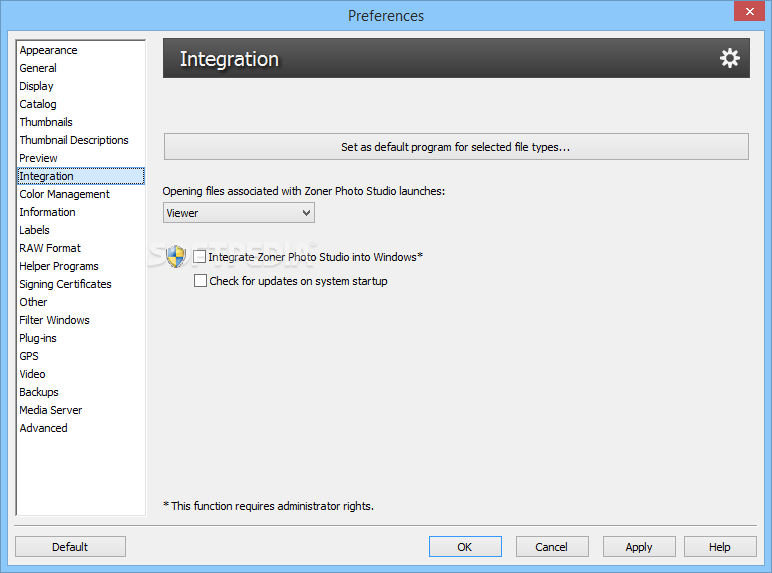Click the administrator shield icon
The width and height of the screenshot is (772, 573).
[x=176, y=256]
